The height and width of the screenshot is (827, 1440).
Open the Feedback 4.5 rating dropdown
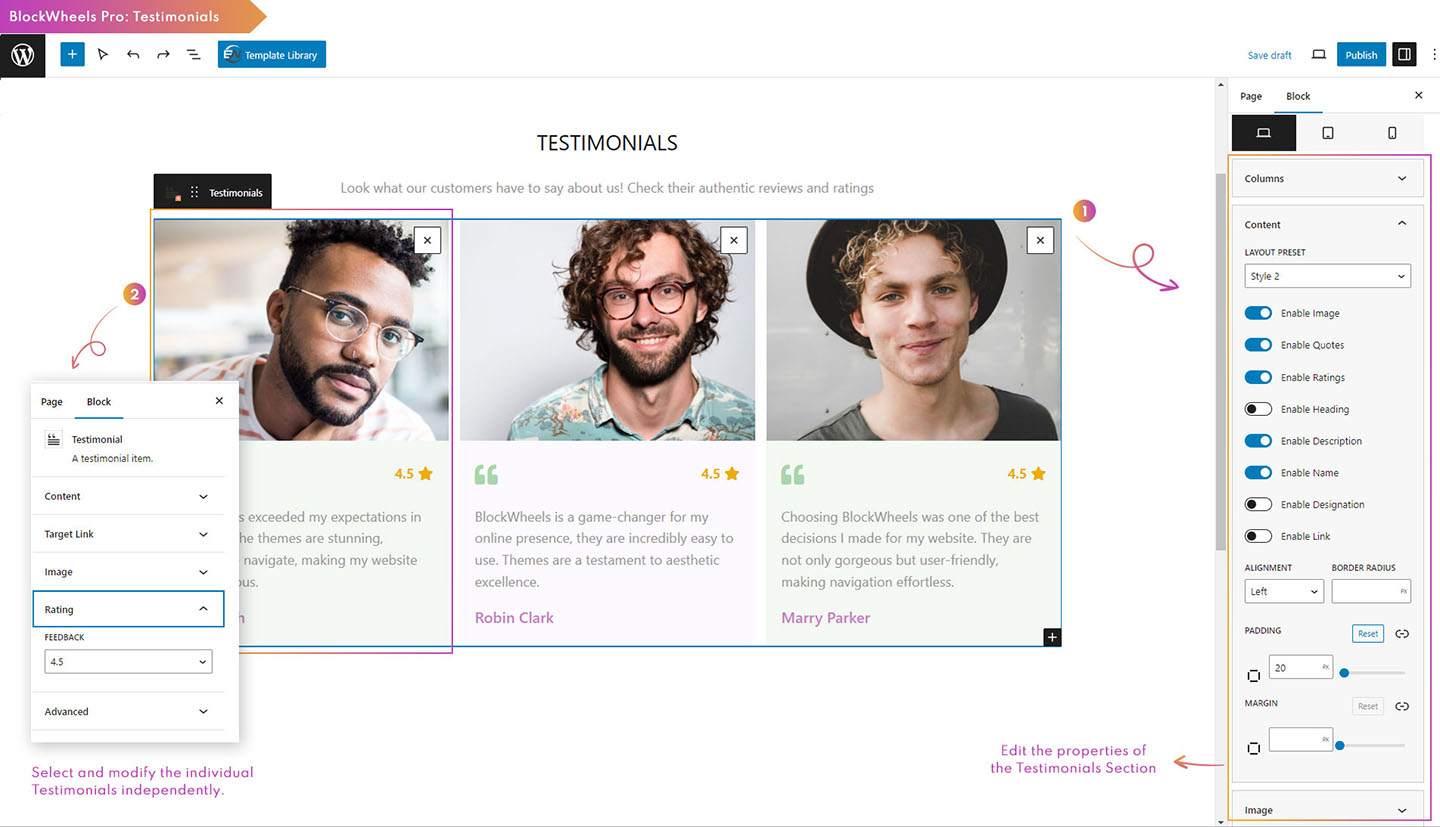coord(128,662)
